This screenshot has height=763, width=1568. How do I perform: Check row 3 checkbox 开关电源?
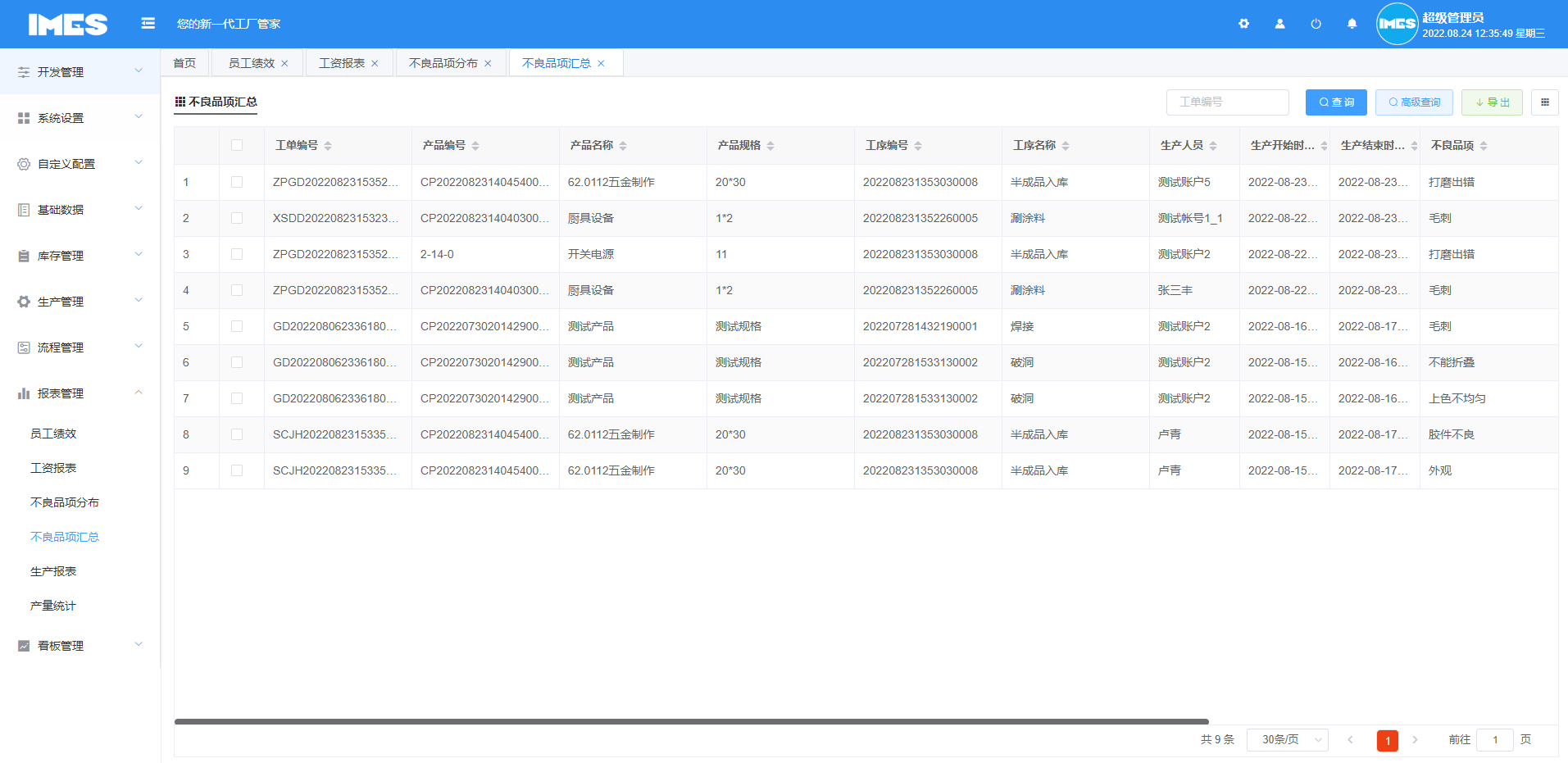tap(237, 254)
